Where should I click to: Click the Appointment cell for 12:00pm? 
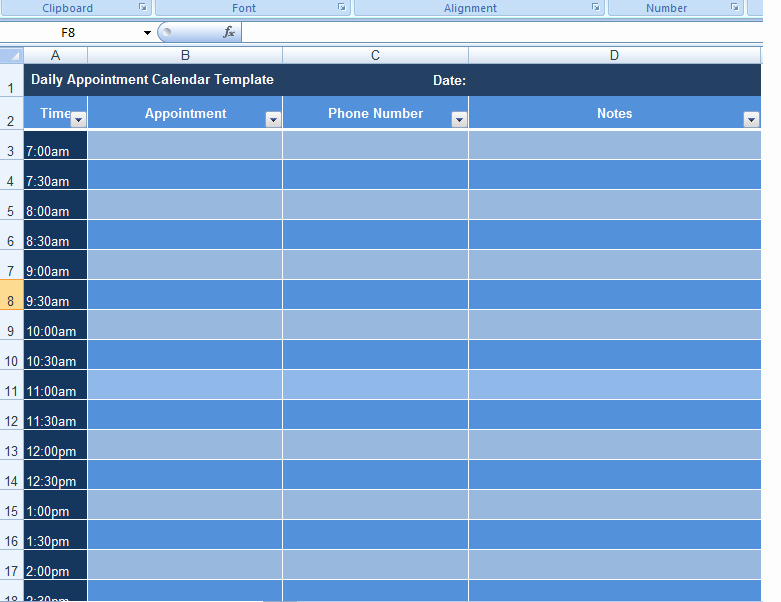[185, 445]
